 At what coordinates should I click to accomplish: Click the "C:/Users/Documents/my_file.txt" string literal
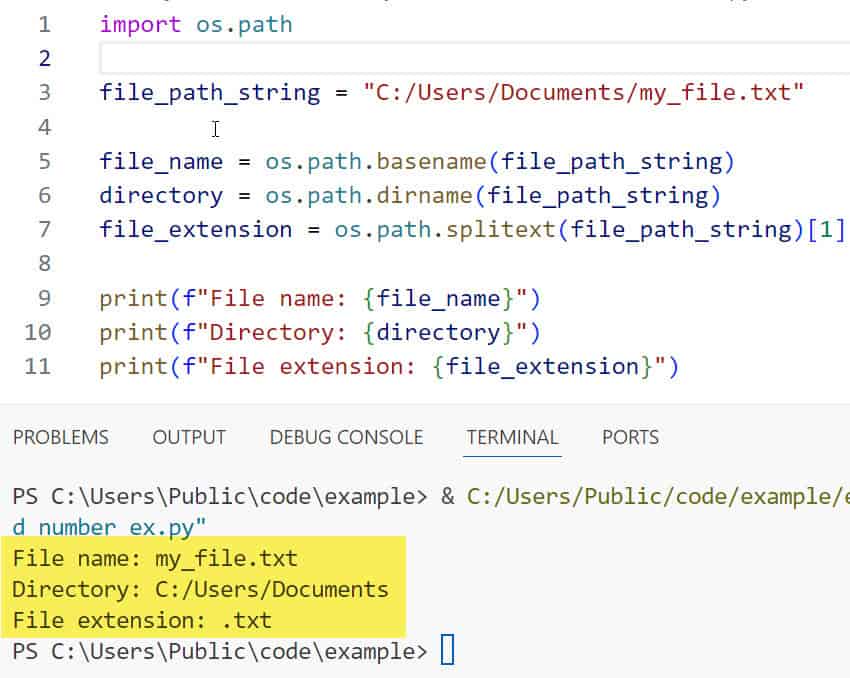(x=584, y=93)
